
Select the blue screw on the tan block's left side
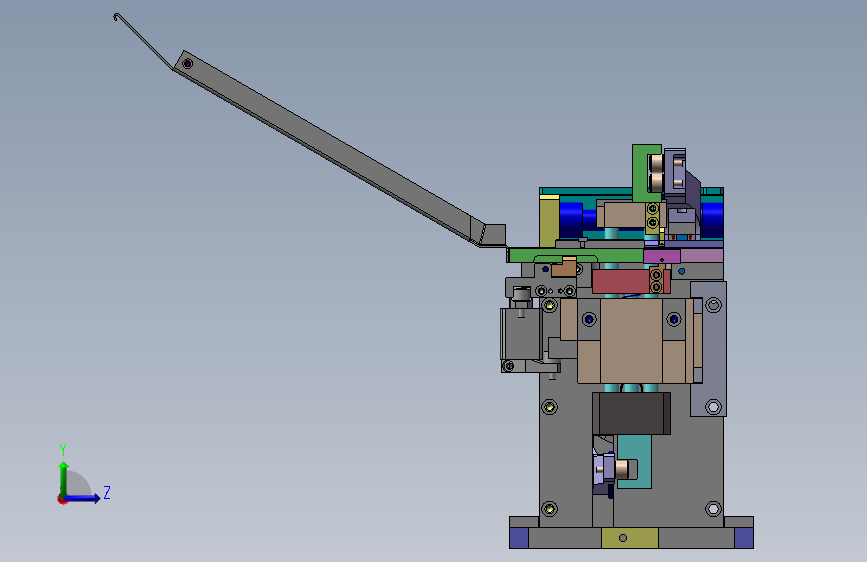pyautogui.click(x=589, y=319)
